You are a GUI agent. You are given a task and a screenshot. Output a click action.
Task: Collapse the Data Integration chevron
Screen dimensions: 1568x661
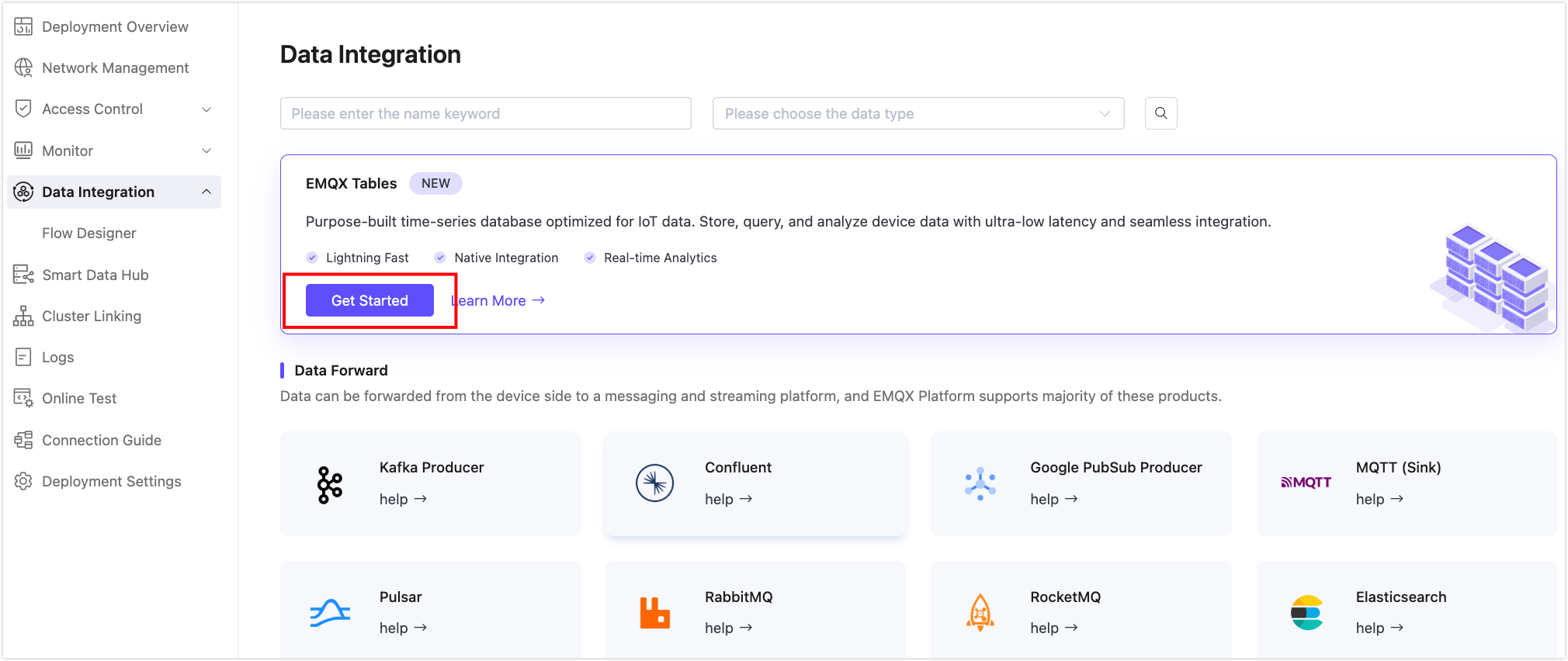point(206,192)
